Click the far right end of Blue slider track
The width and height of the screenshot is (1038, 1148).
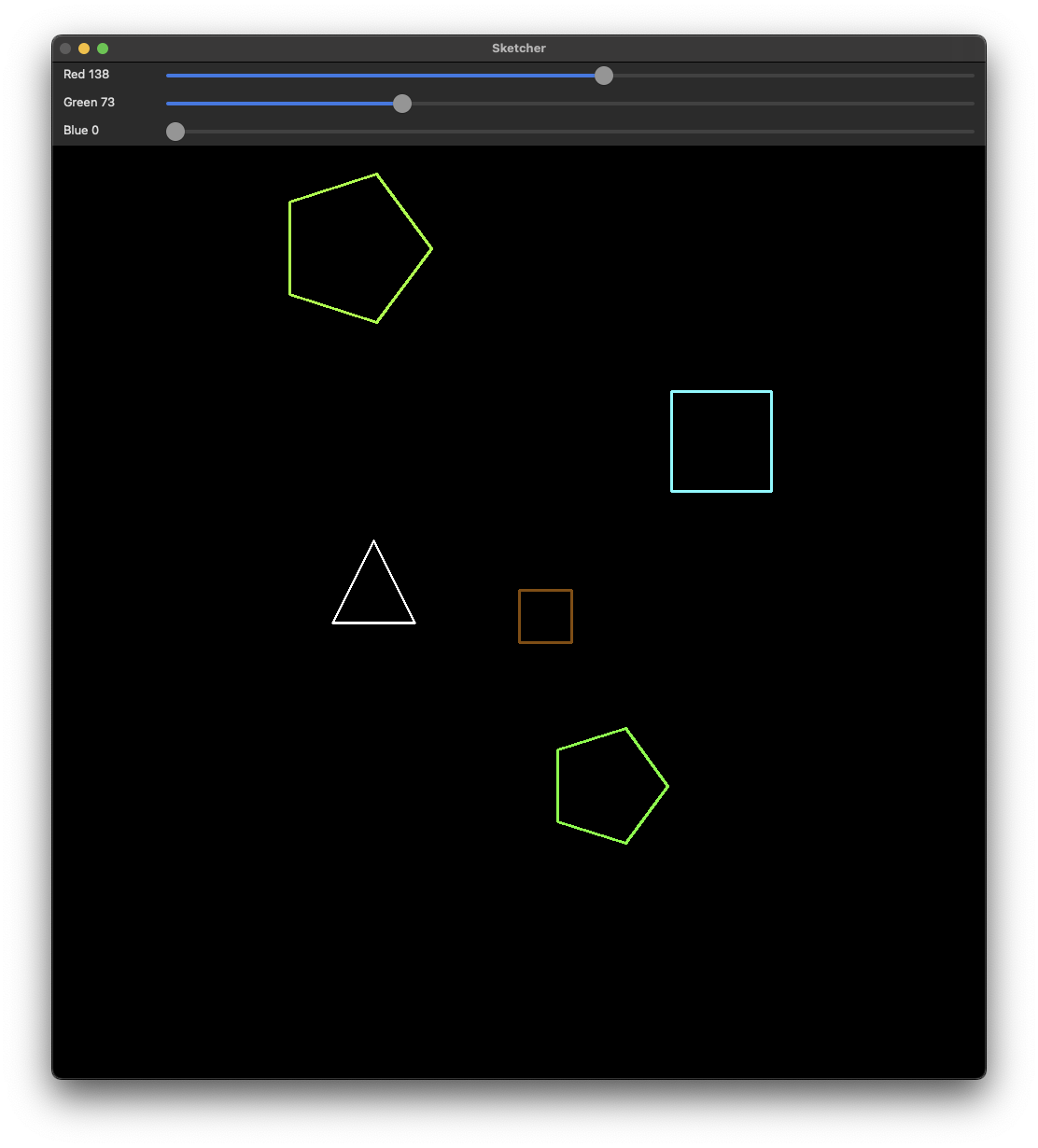pyautogui.click(x=971, y=132)
